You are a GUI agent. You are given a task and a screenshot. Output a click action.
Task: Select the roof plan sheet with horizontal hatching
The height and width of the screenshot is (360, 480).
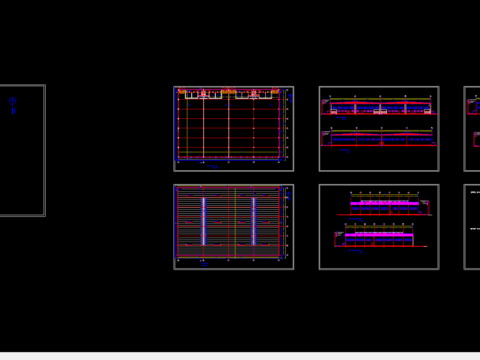click(x=234, y=227)
